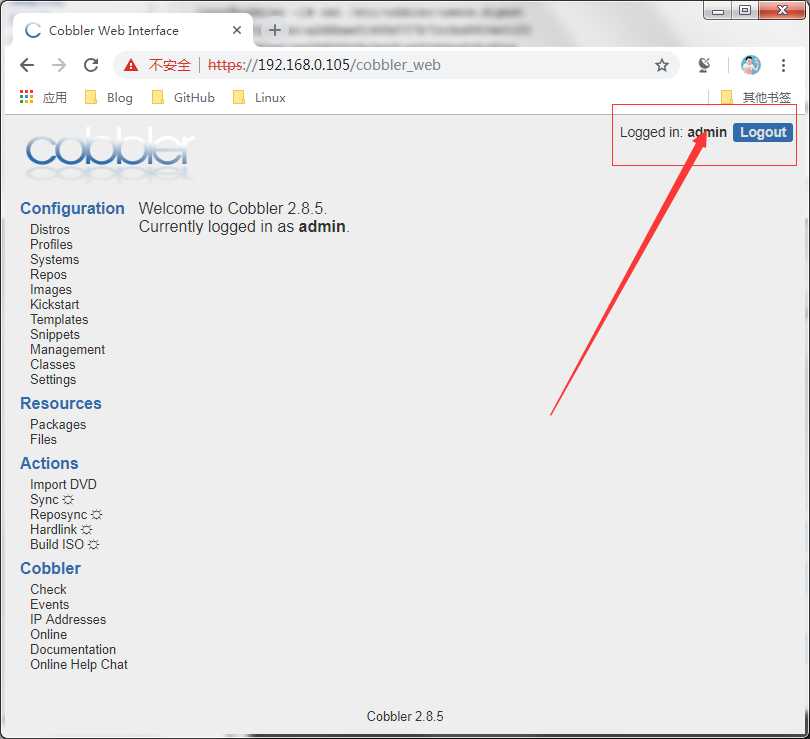Click the Resources section heading

point(60,403)
